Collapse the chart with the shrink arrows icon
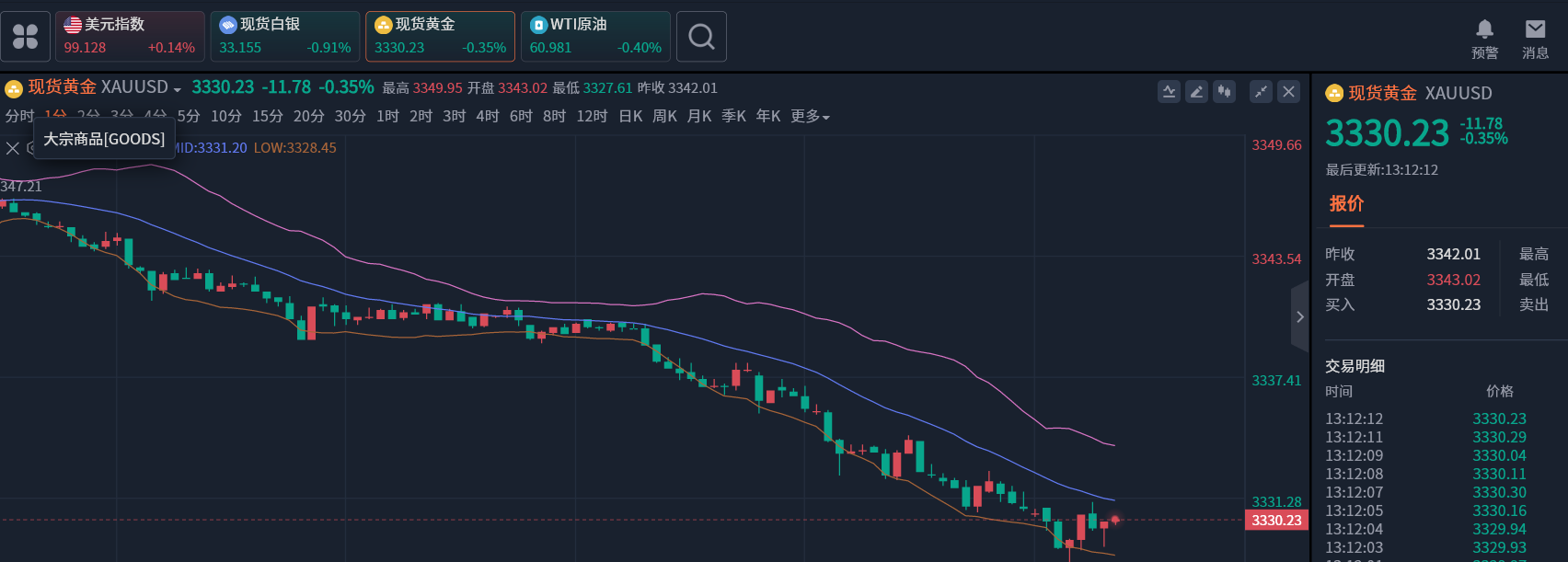The height and width of the screenshot is (562, 1568). (1261, 91)
